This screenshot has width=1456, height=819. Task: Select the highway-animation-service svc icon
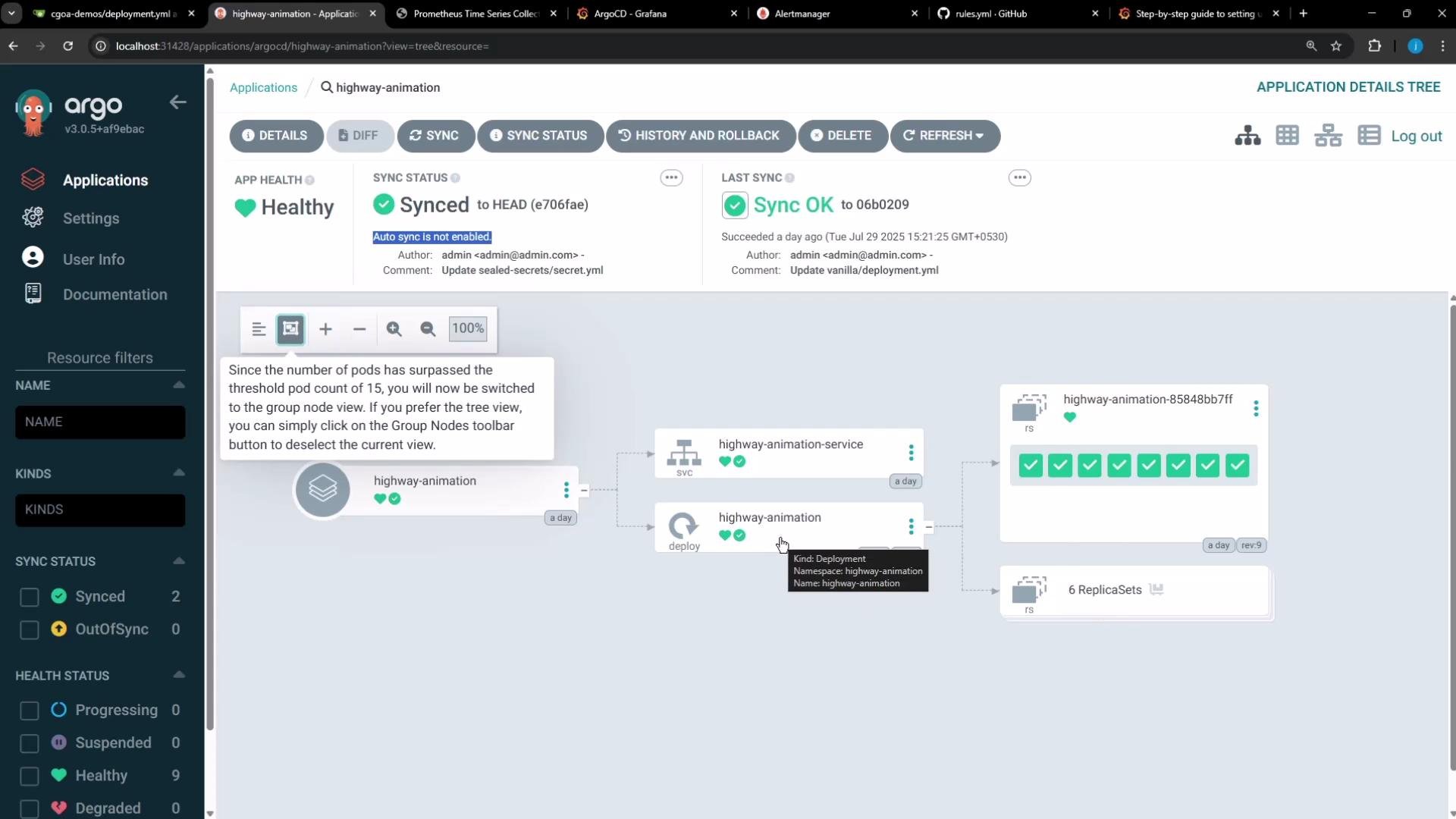(684, 453)
